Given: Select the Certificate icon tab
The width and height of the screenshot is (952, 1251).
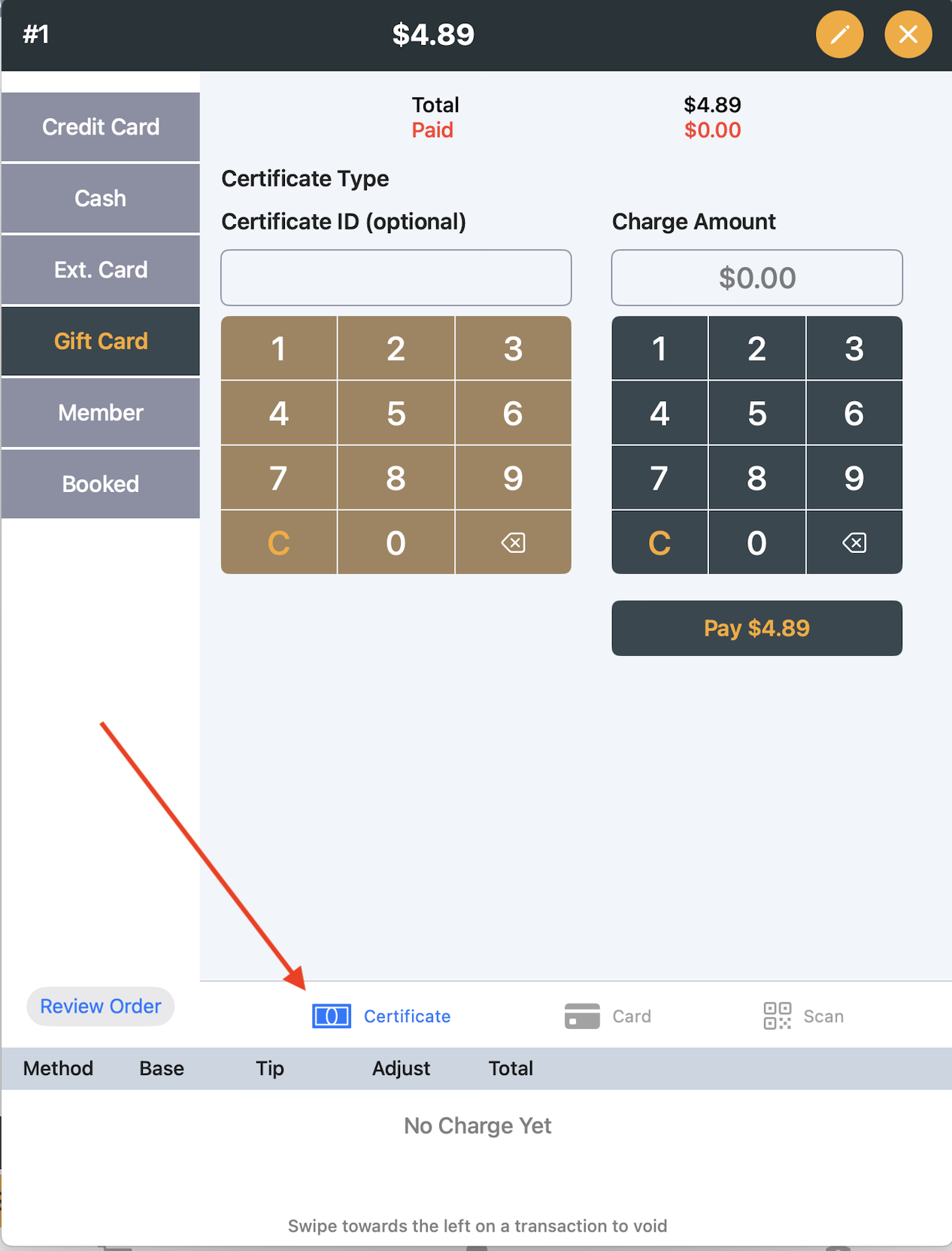Looking at the screenshot, I should (382, 1016).
